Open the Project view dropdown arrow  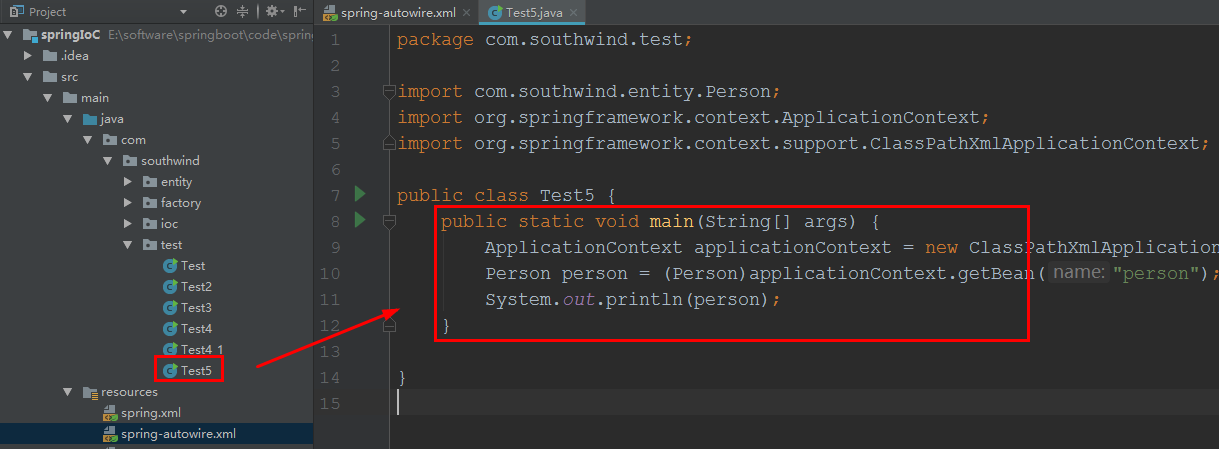[x=183, y=12]
